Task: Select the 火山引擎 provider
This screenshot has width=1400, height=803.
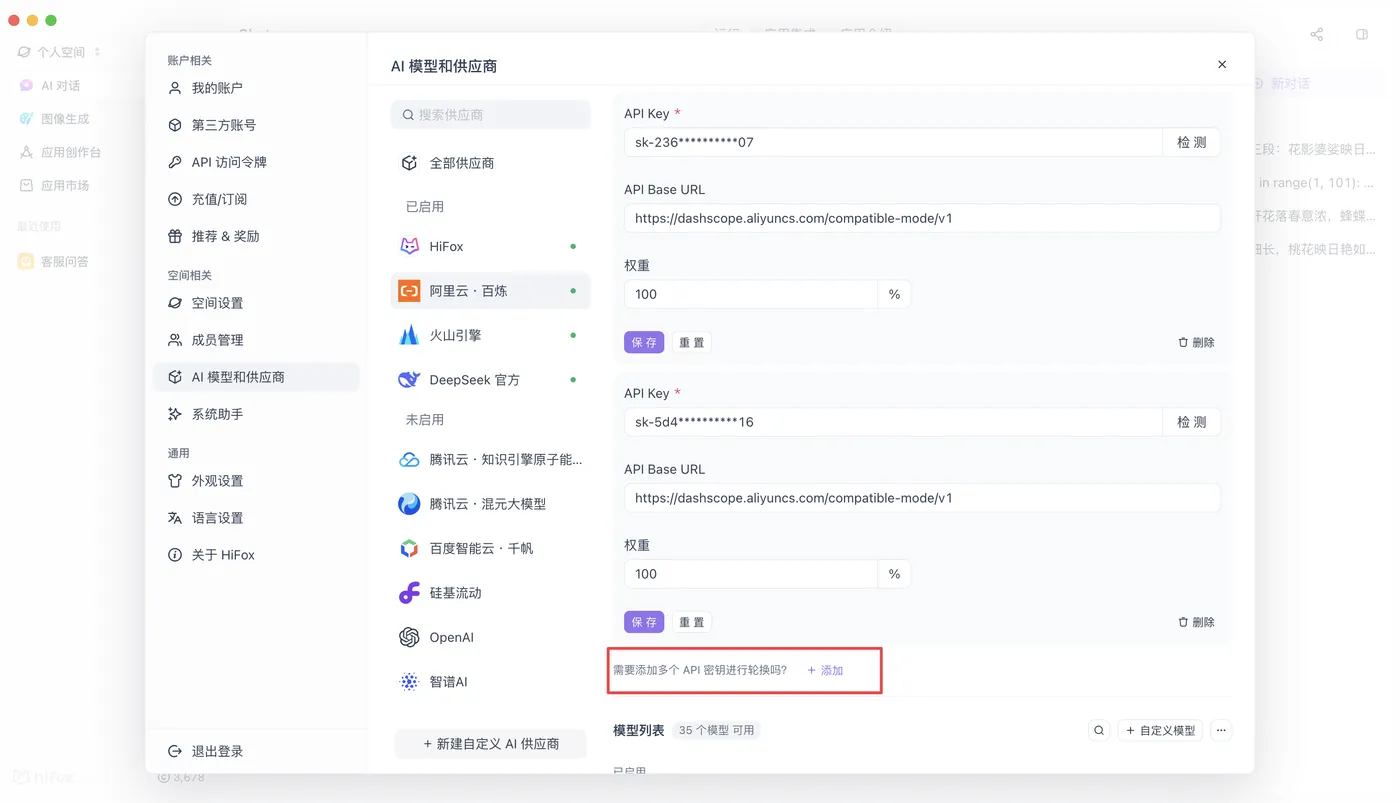Action: click(490, 335)
